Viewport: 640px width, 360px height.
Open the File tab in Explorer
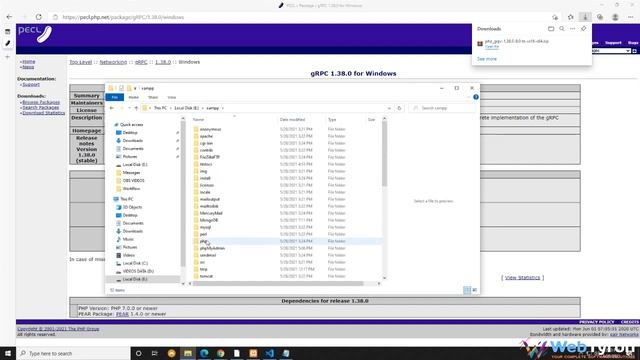tap(115, 97)
